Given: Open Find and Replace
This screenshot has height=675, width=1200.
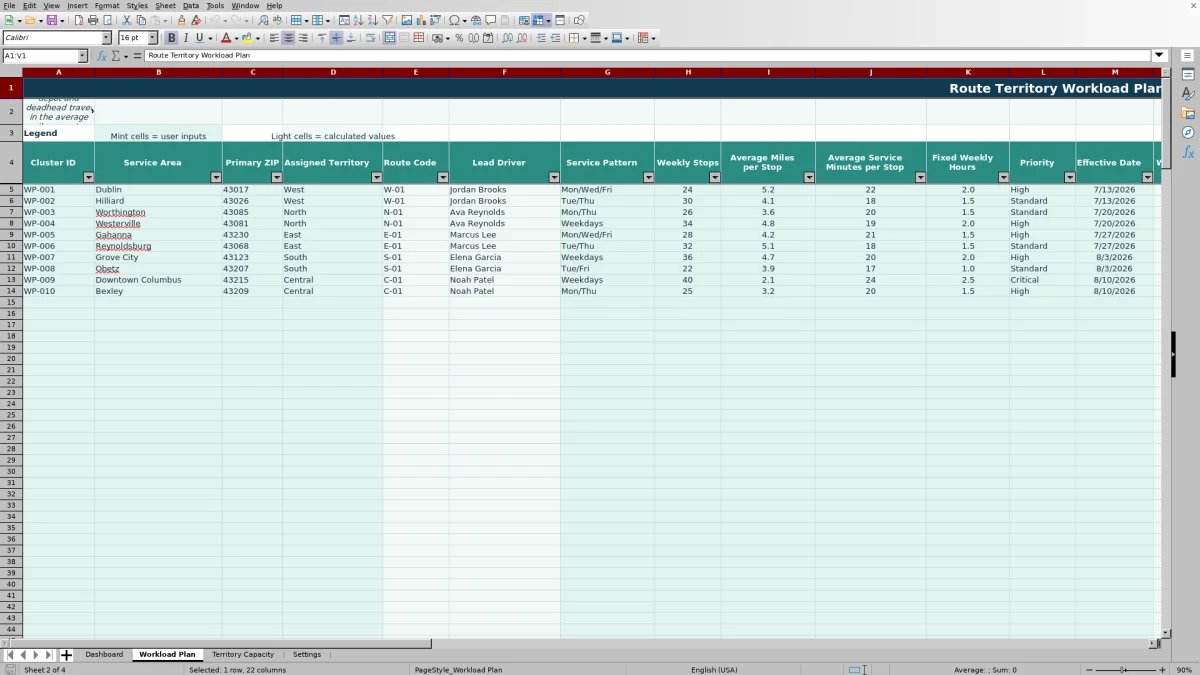Looking at the screenshot, I should point(263,20).
